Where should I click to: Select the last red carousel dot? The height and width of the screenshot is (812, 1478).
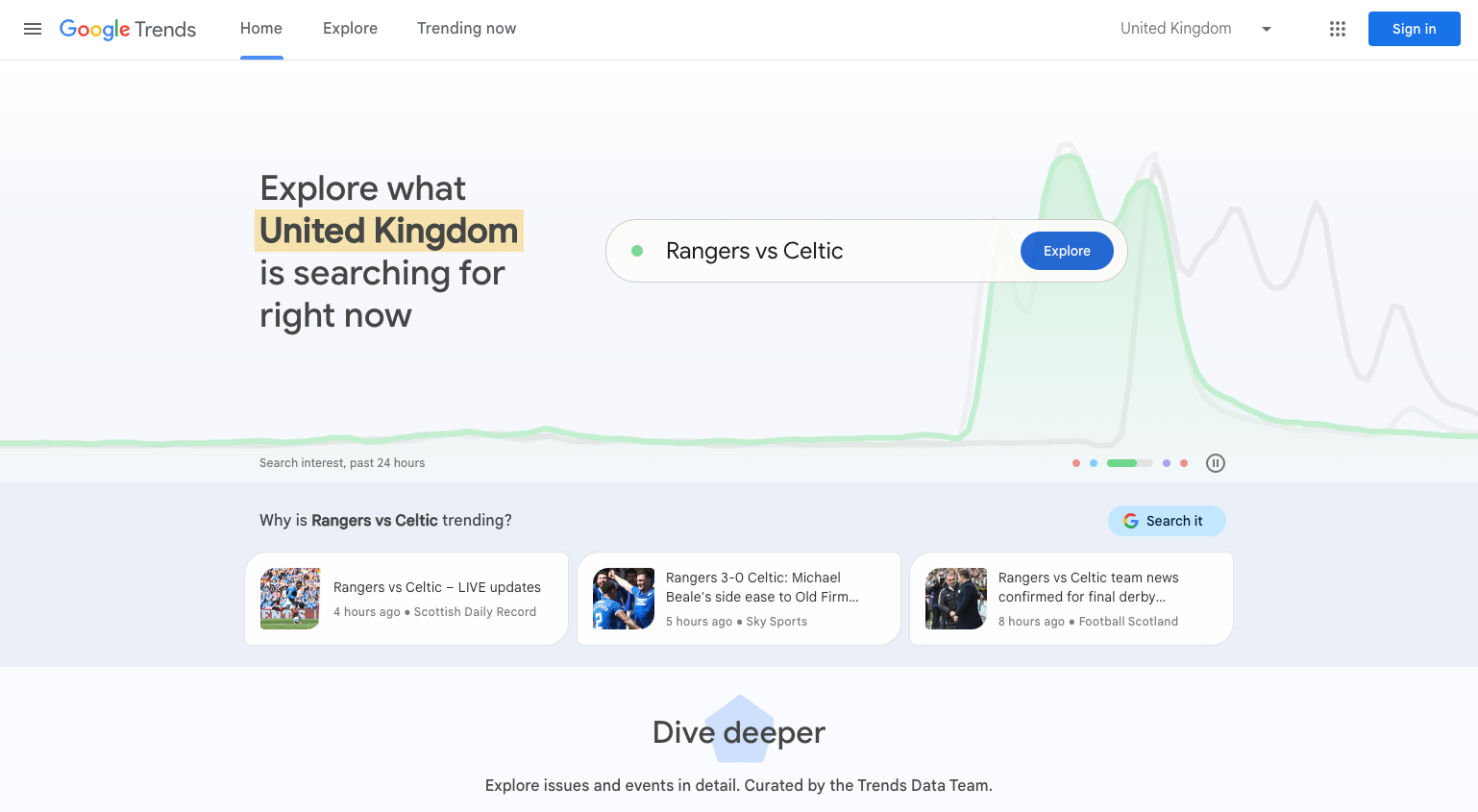(1184, 463)
